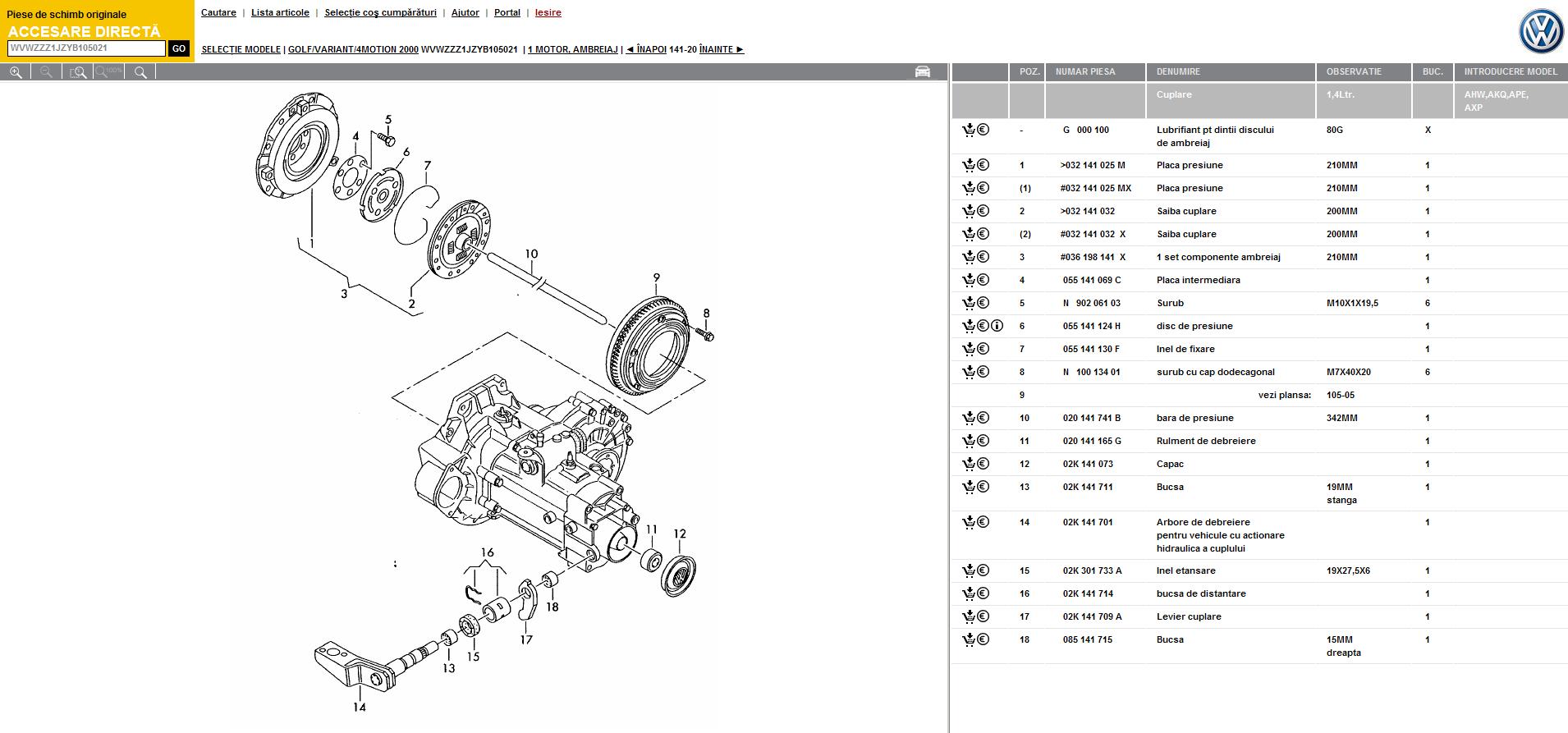Add Arbore de debreiere 02K 141 701 to cart
The width and height of the screenshot is (1568, 733).
(x=969, y=522)
